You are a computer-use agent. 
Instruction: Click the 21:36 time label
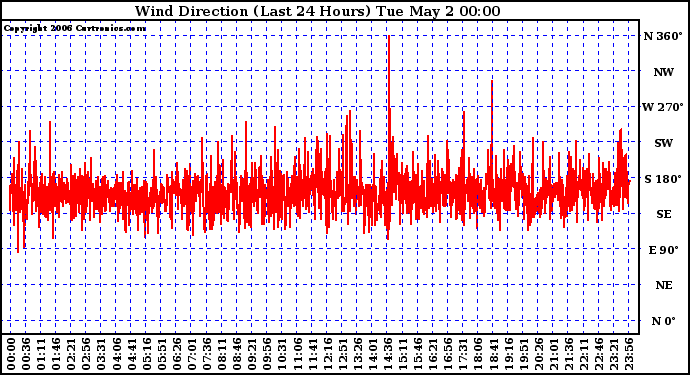pos(569,354)
